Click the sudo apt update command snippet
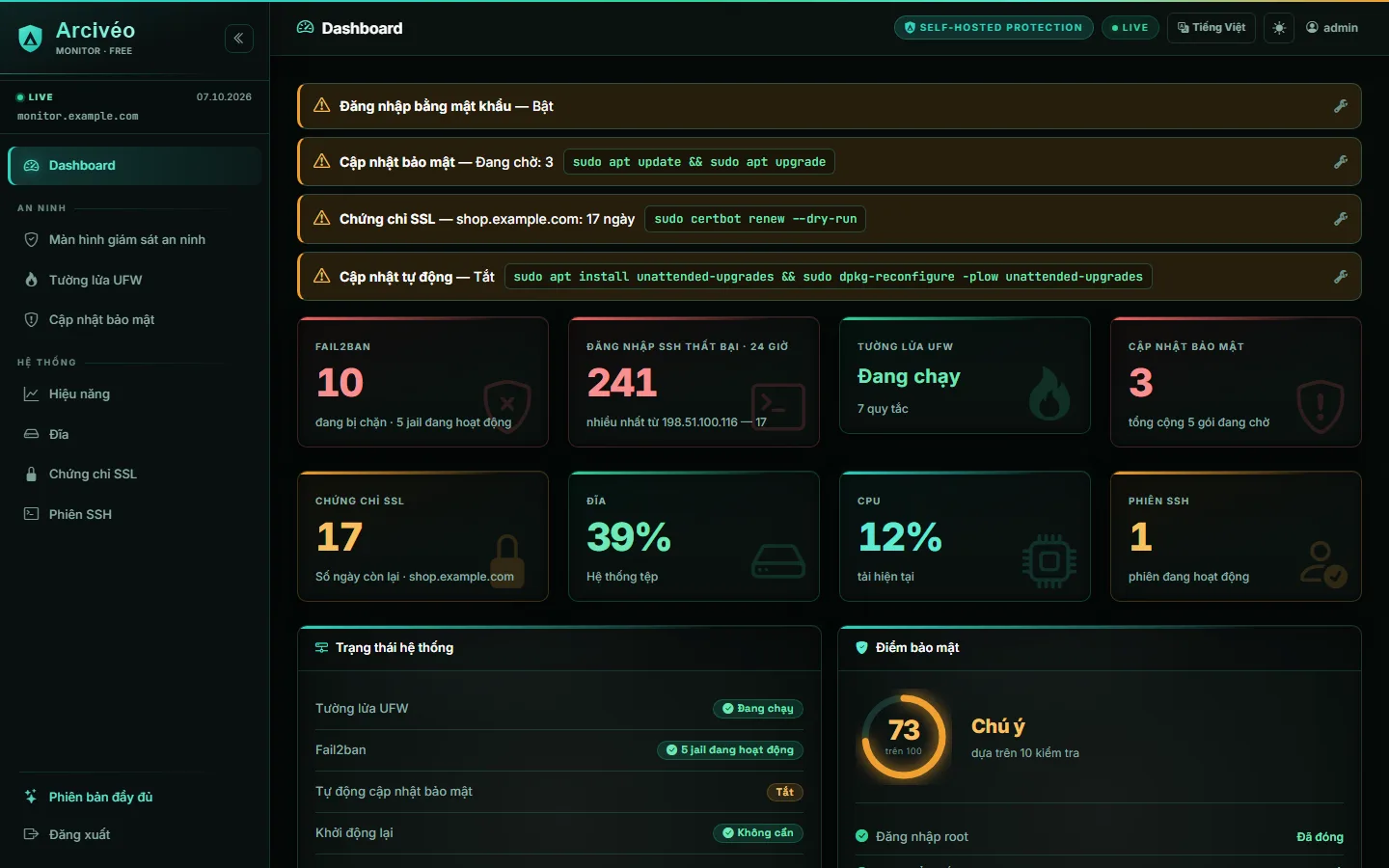The width and height of the screenshot is (1389, 868). click(699, 162)
